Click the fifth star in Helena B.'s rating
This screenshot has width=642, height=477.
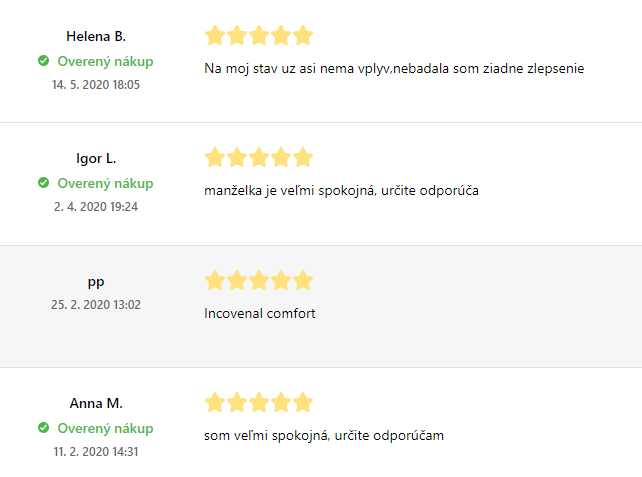click(x=303, y=35)
